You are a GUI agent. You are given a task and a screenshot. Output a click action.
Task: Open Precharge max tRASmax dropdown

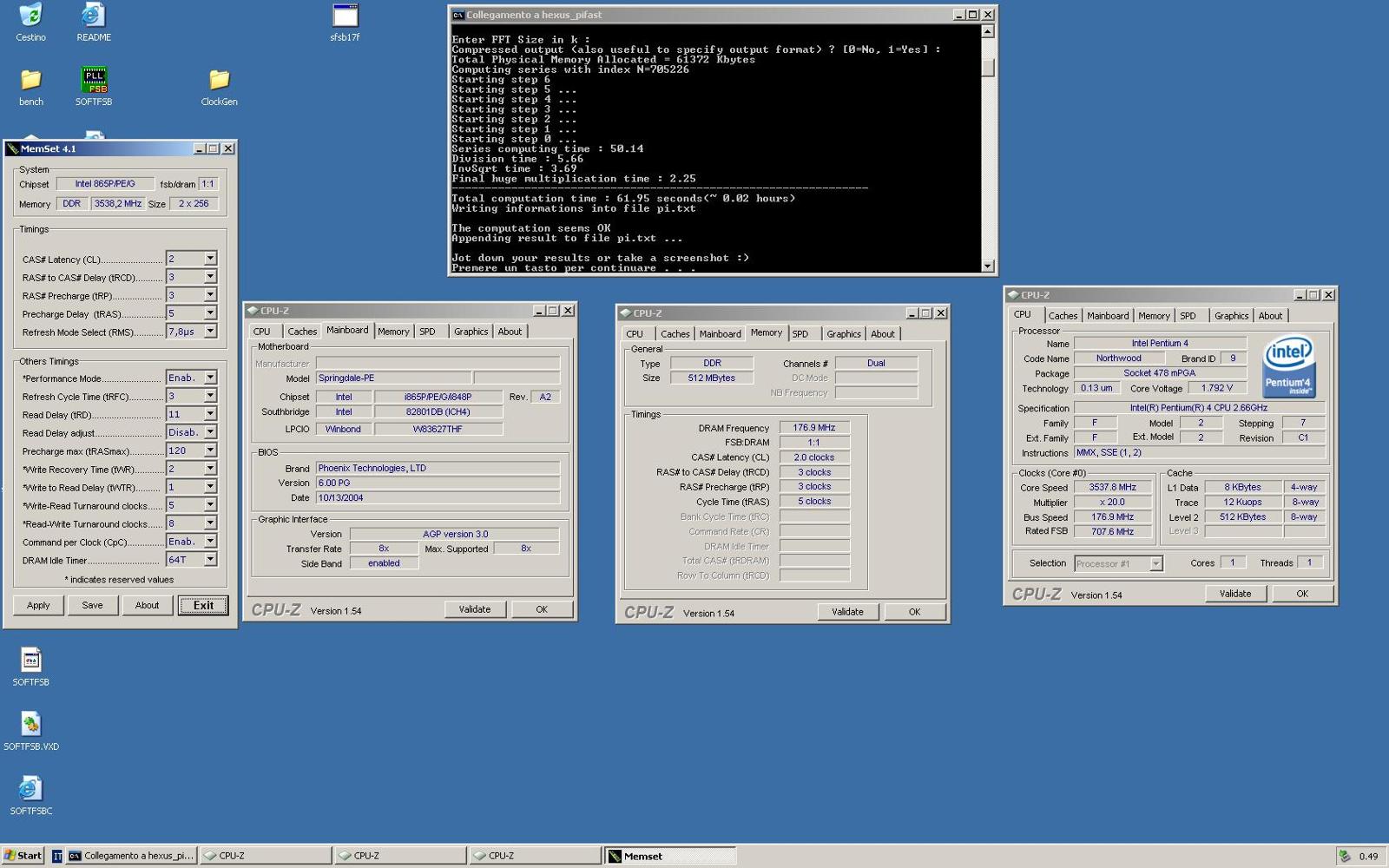click(210, 450)
